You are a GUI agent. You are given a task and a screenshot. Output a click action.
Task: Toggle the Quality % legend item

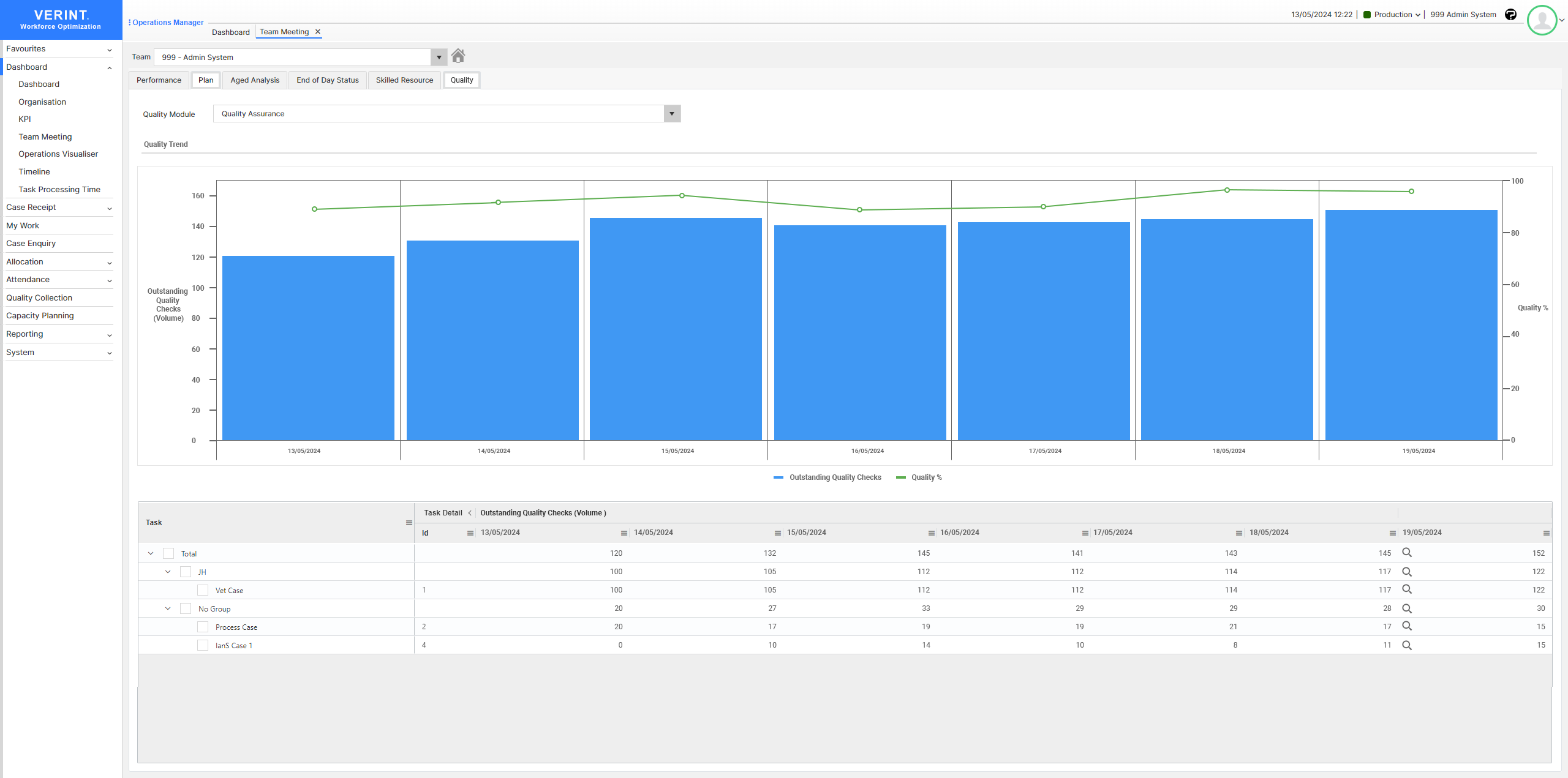coord(926,477)
